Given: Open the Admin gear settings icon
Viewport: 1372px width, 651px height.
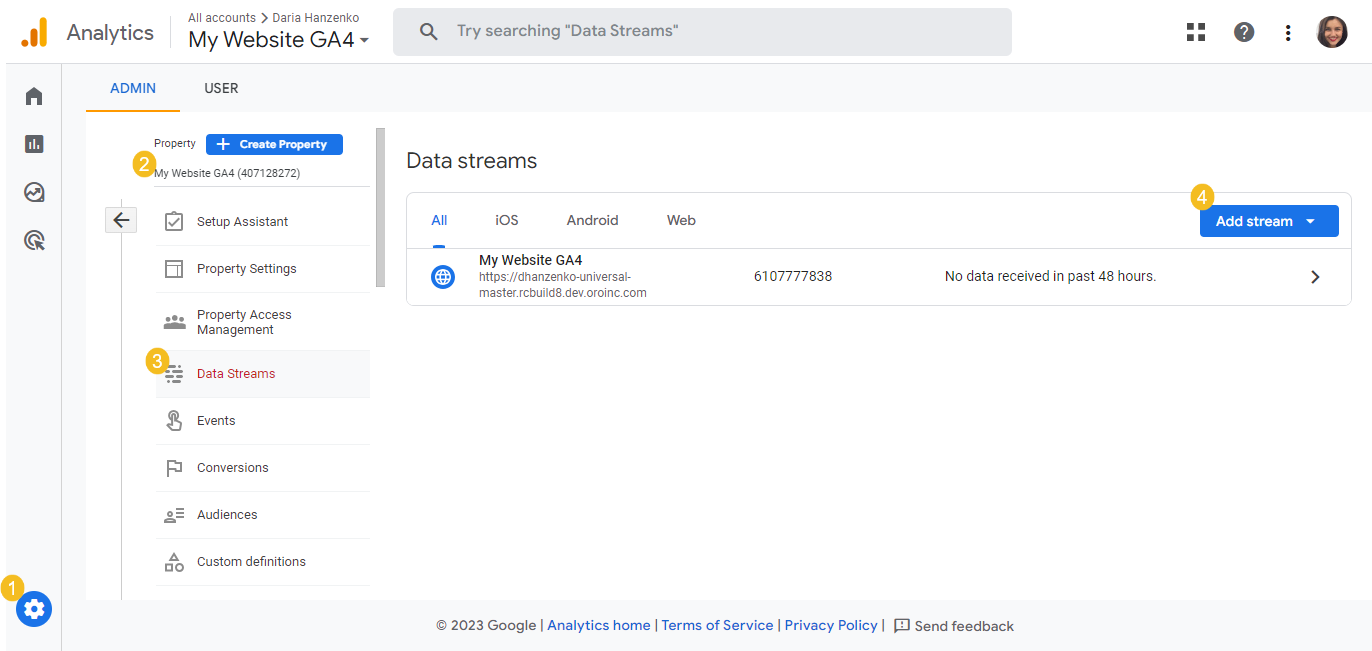Looking at the screenshot, I should pos(34,609).
